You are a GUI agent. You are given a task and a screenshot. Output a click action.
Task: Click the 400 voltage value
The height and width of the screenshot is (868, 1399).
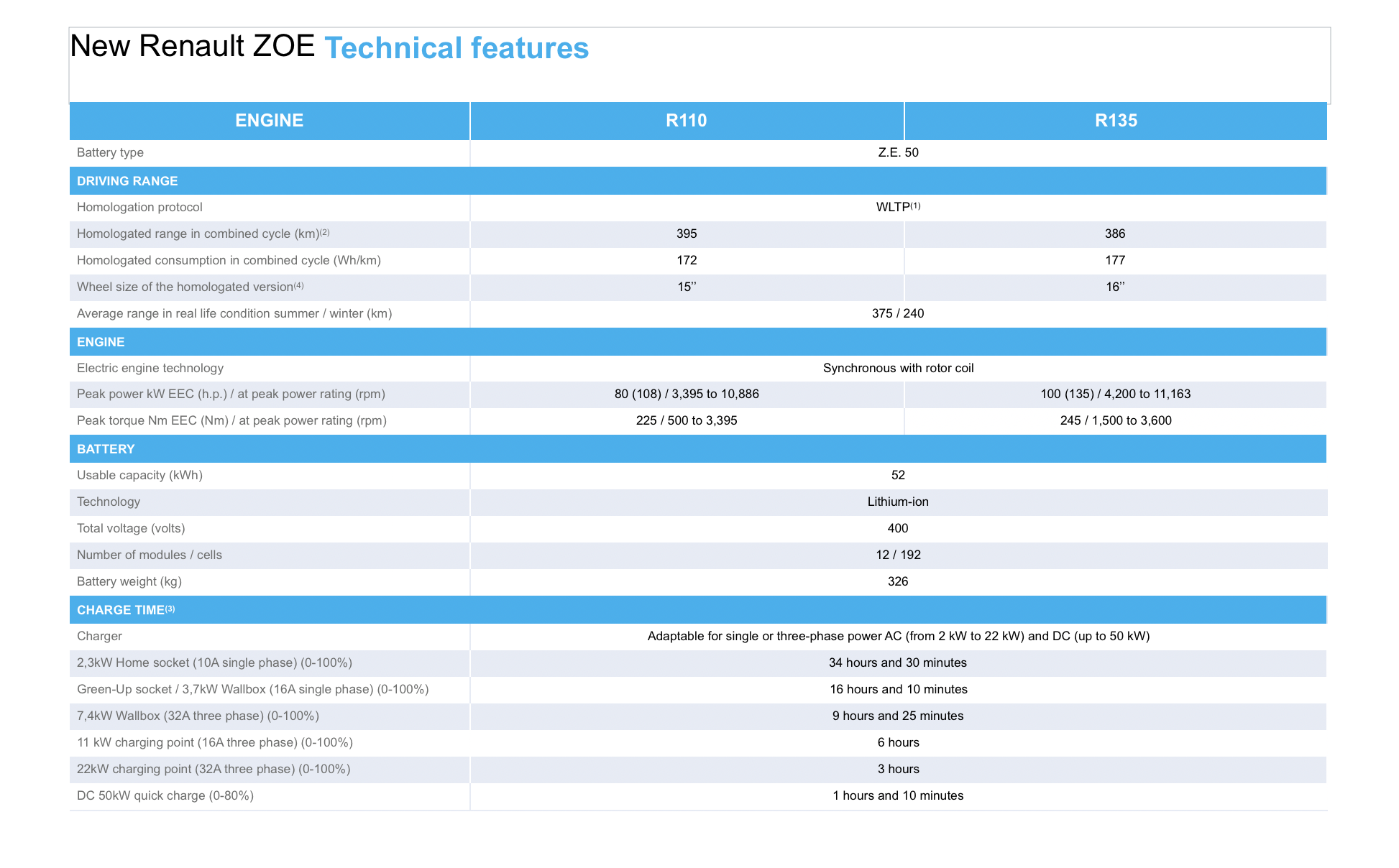(898, 528)
